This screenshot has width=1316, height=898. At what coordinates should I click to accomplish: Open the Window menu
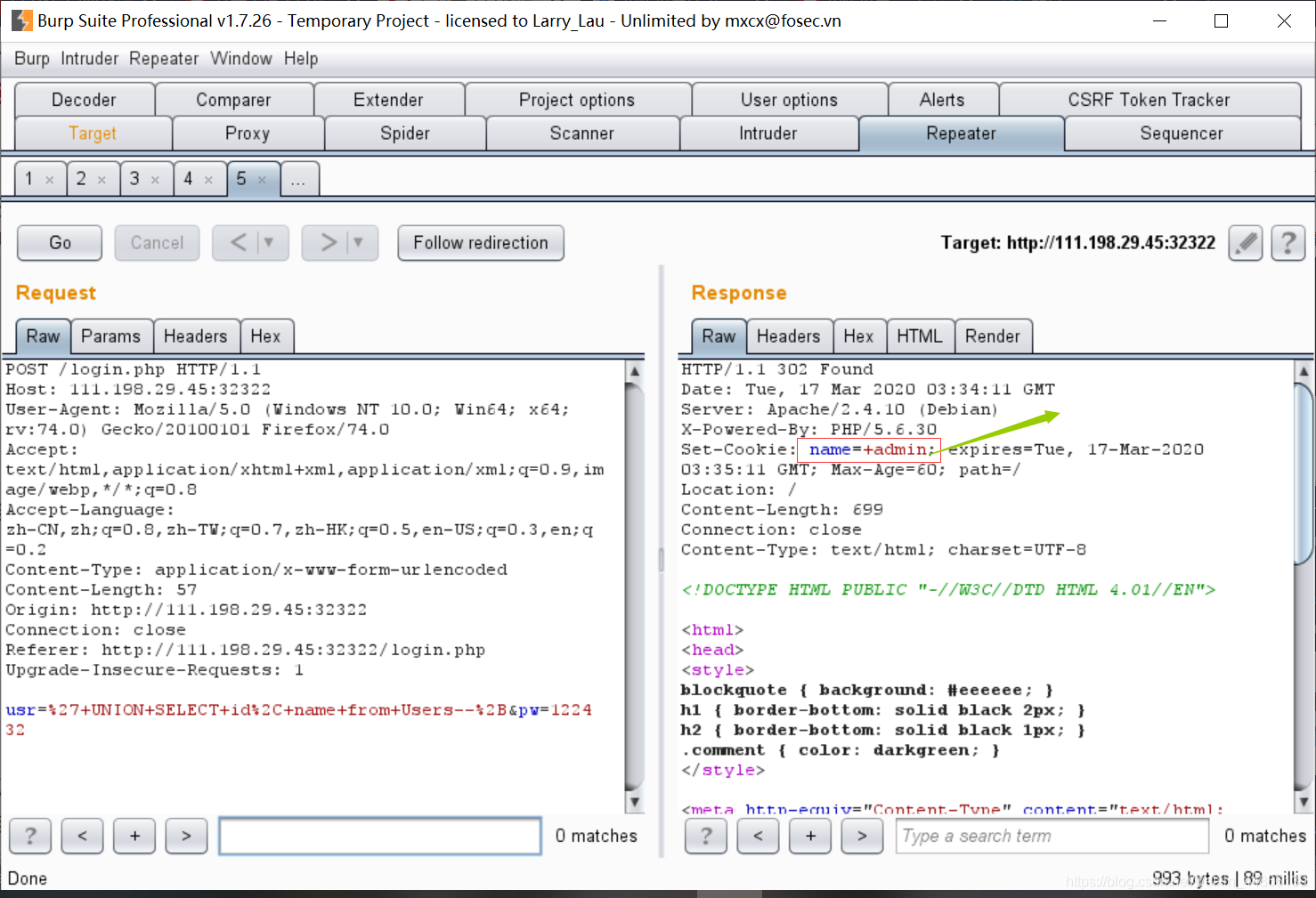click(241, 59)
